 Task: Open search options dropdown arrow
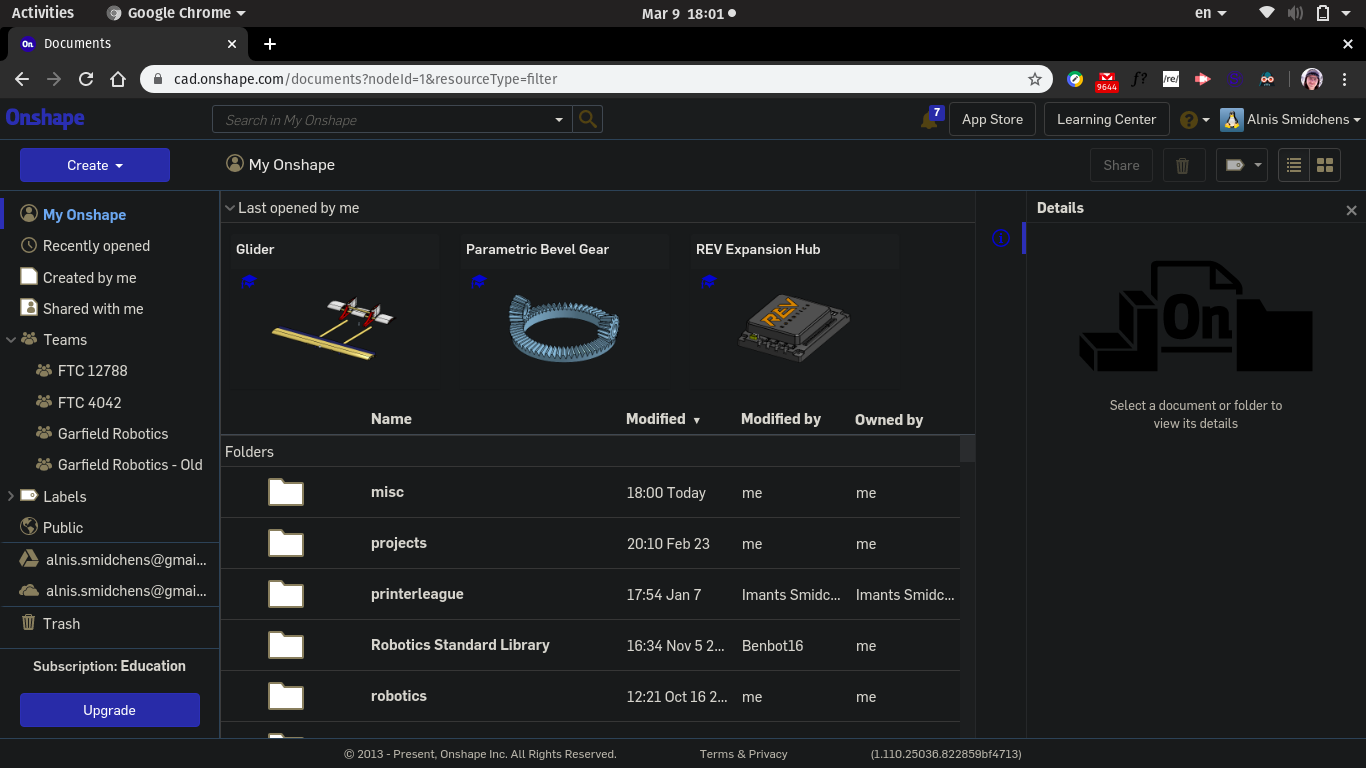click(559, 120)
